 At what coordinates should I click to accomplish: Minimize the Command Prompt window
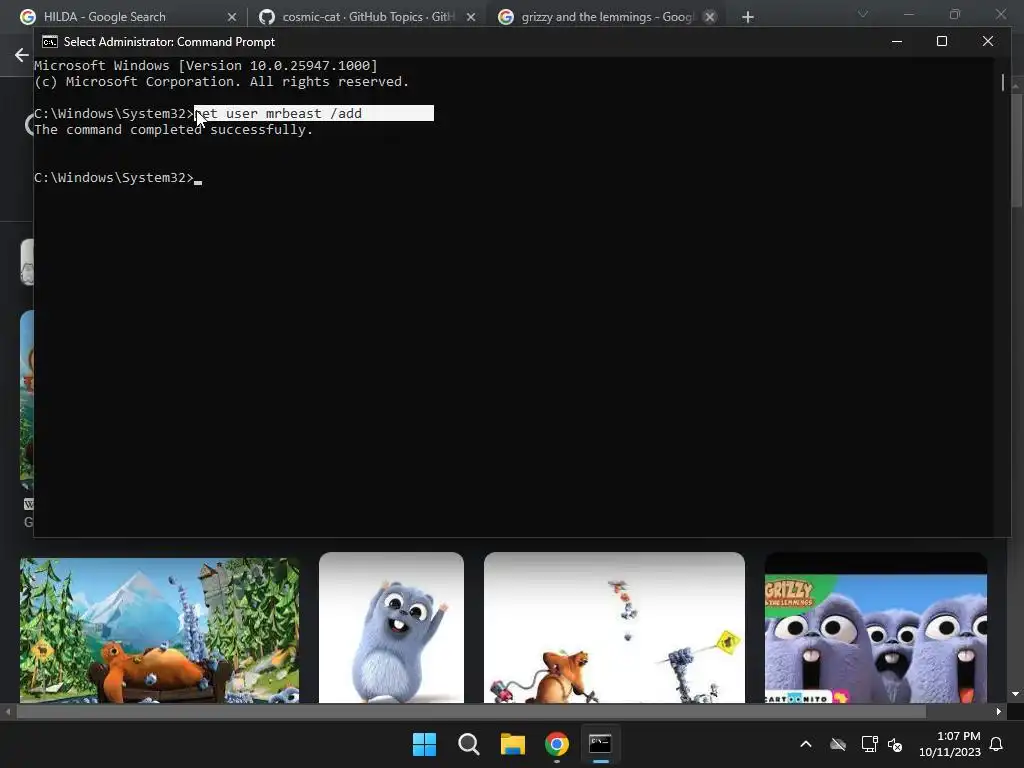(x=897, y=41)
